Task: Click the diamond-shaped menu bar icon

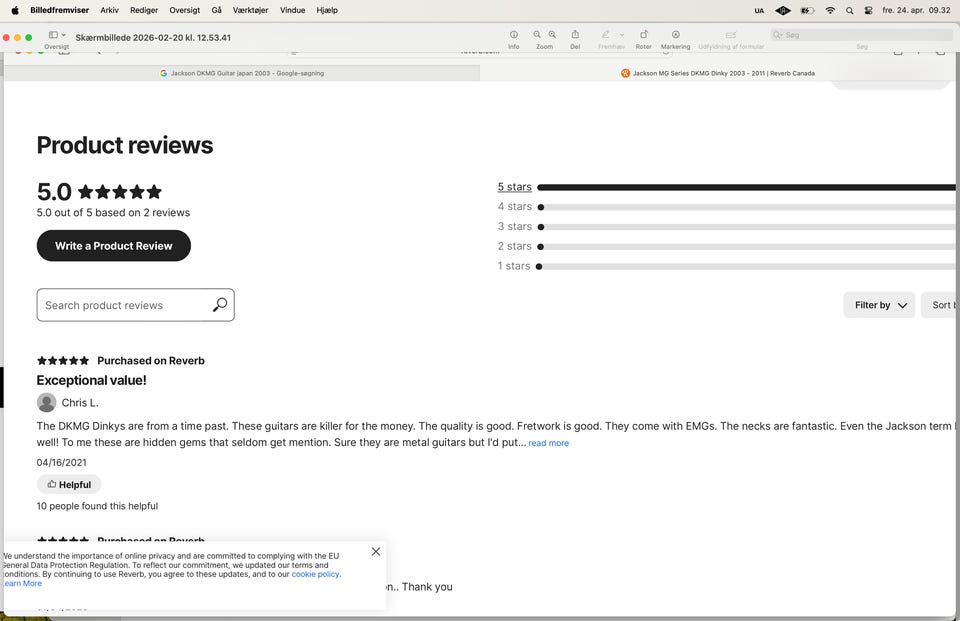Action: pyautogui.click(x=782, y=10)
